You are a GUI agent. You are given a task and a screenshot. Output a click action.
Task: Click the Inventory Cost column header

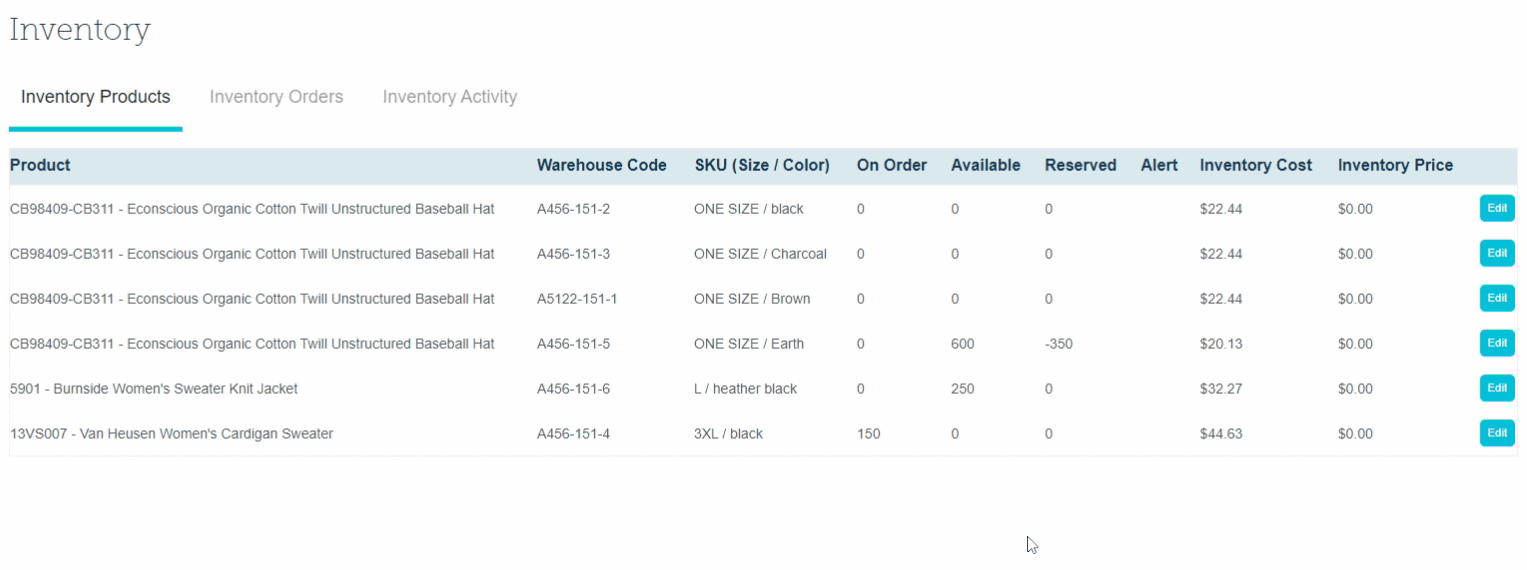(1255, 165)
